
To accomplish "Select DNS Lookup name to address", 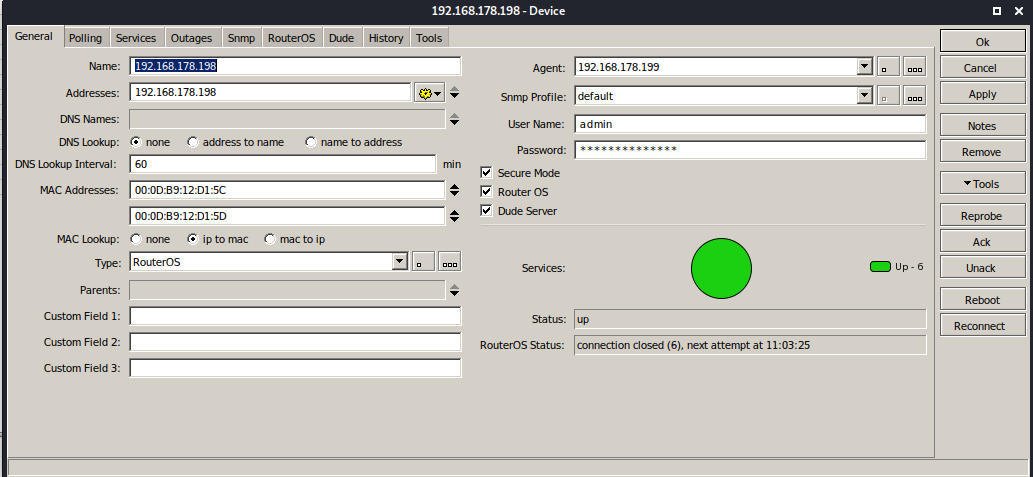I will tap(311, 142).
